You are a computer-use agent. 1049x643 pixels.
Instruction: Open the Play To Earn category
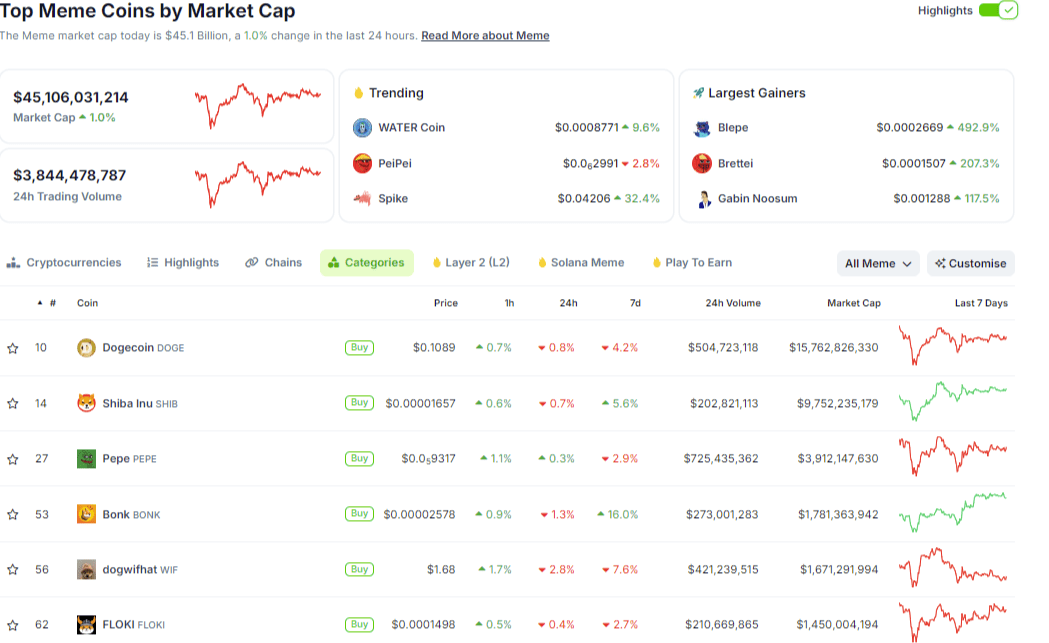pos(692,263)
